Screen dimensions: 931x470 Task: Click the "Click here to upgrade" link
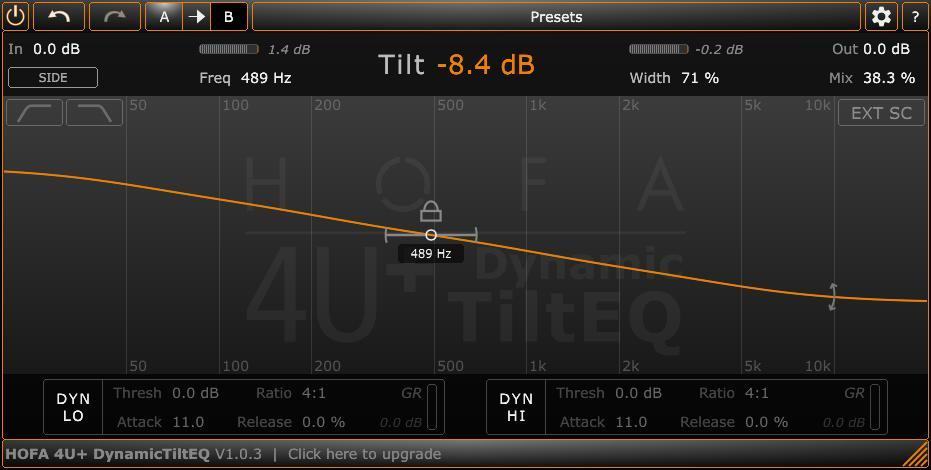[365, 454]
